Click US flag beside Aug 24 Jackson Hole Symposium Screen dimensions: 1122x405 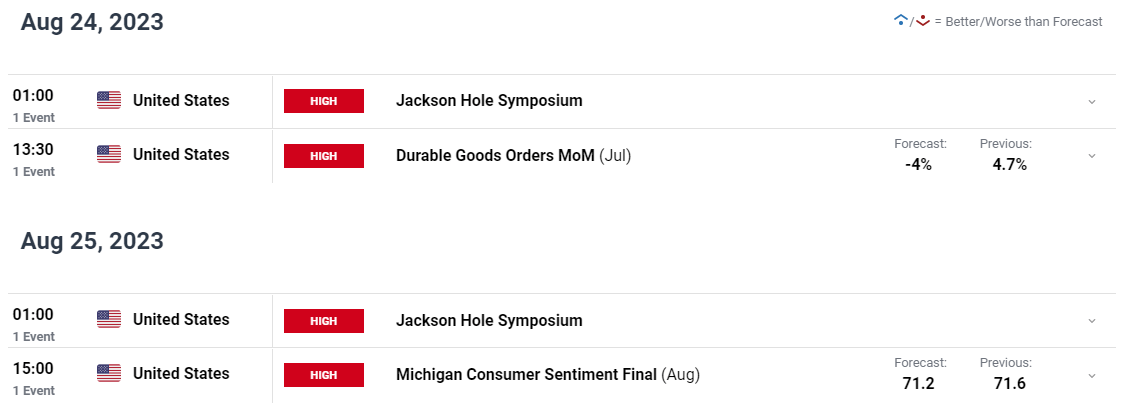[109, 101]
